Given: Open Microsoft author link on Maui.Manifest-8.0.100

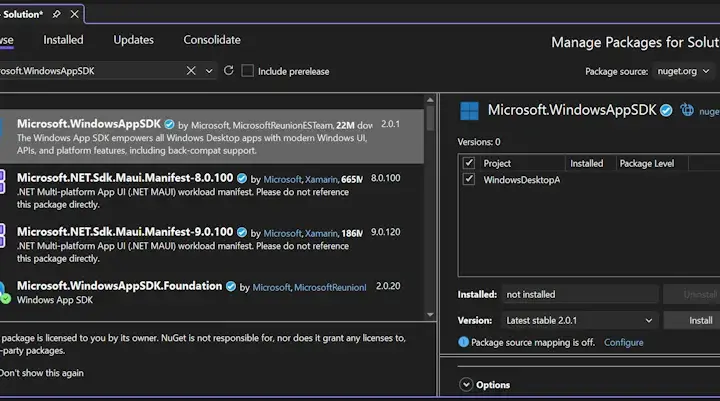Looking at the screenshot, I should point(282,179).
